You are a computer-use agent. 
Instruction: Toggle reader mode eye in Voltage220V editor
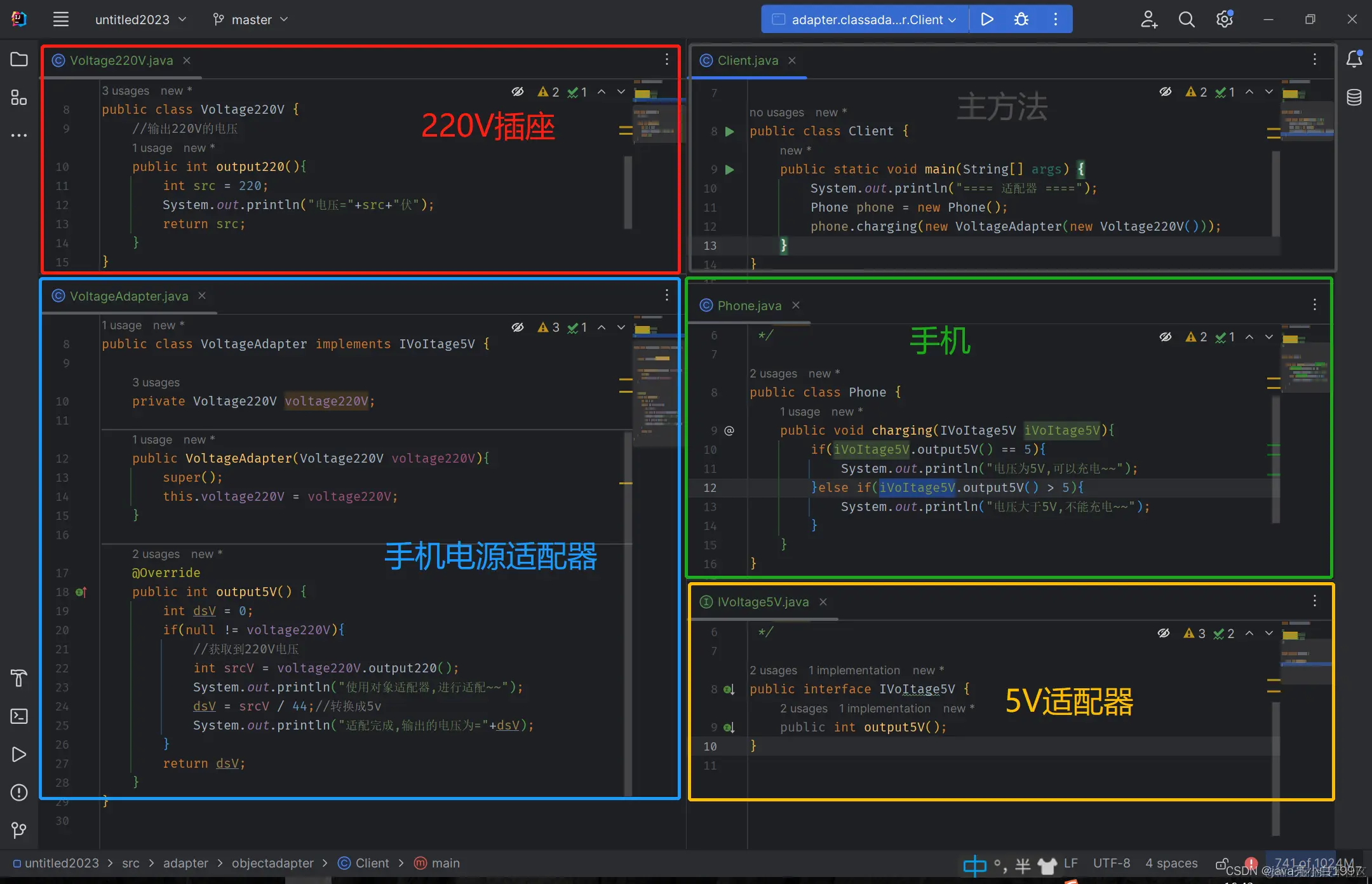[518, 92]
